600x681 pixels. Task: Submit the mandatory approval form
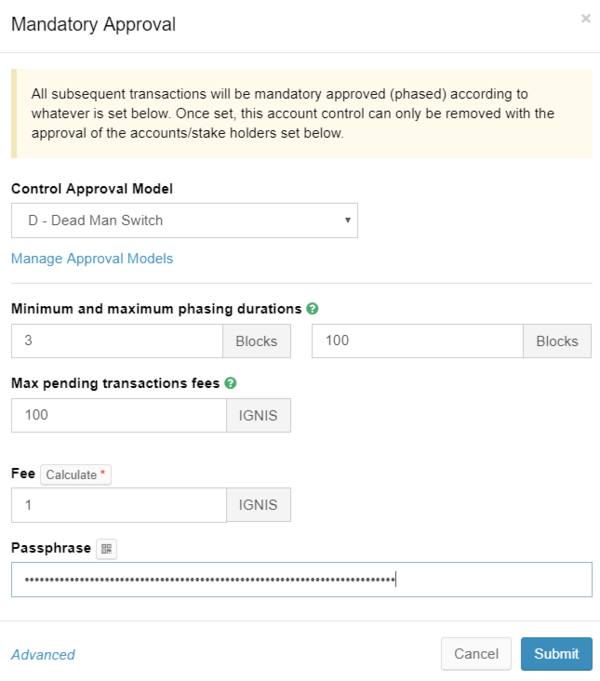tap(556, 654)
